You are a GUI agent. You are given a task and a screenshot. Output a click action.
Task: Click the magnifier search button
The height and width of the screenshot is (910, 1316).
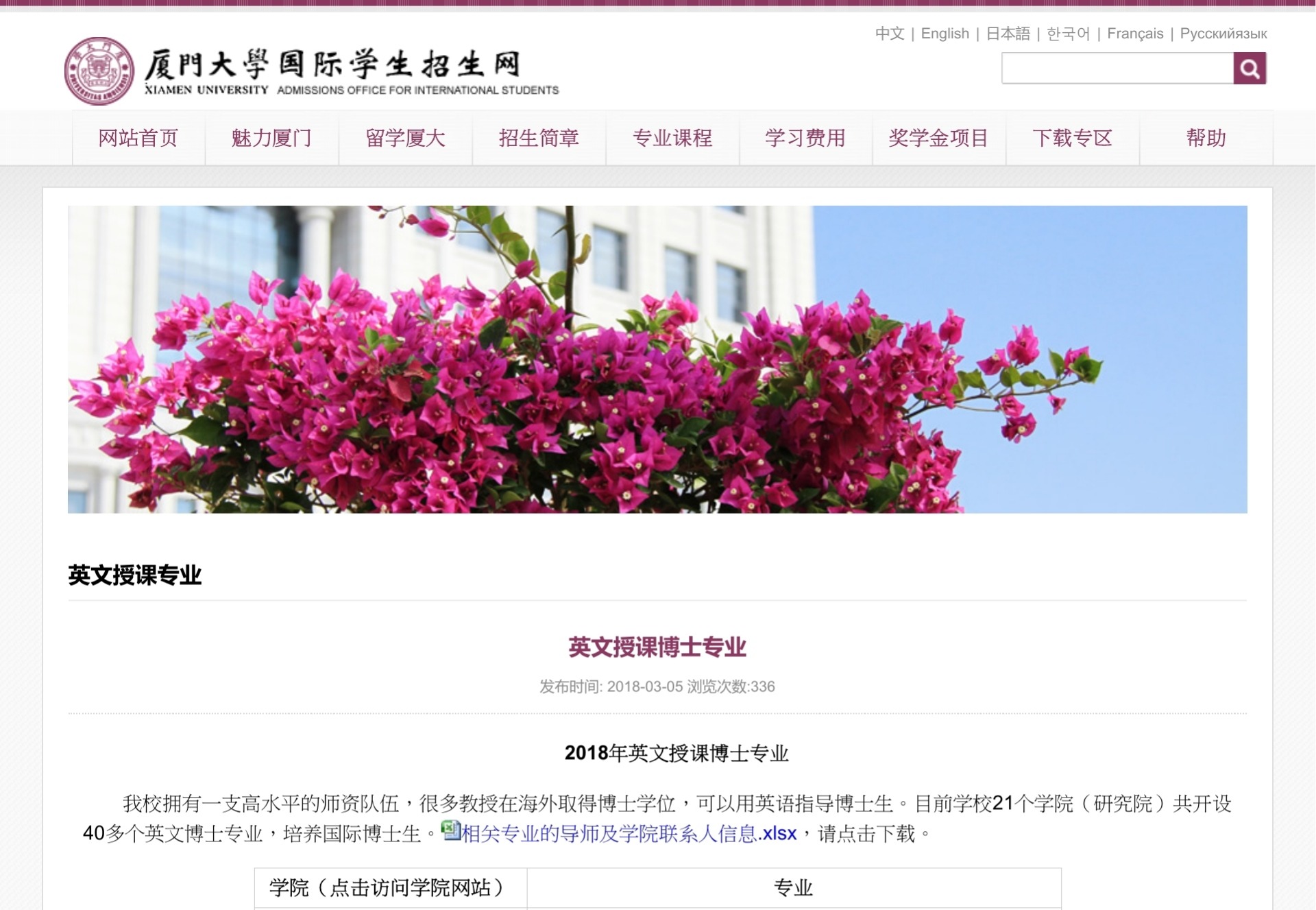[x=1249, y=69]
